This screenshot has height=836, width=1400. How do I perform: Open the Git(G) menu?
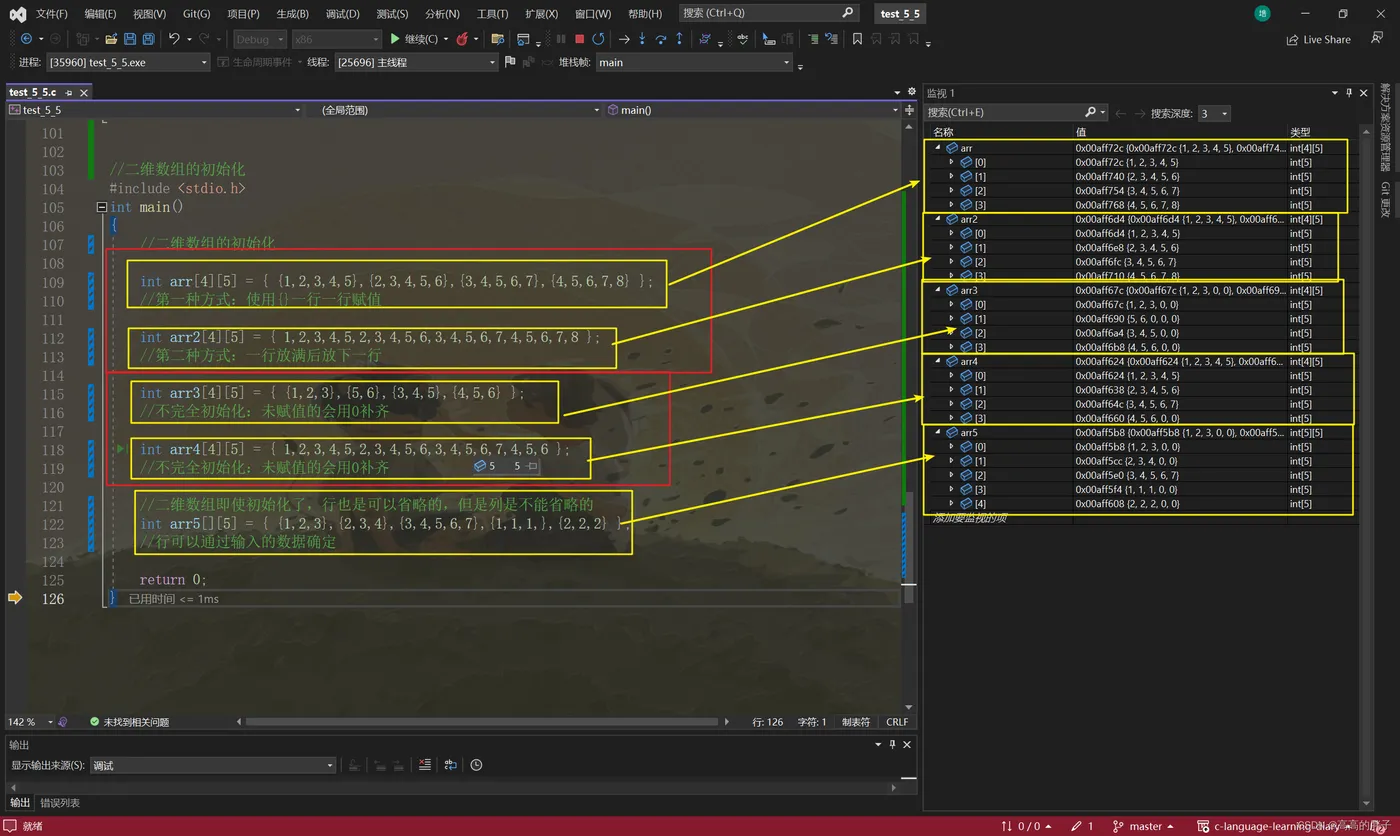tap(196, 14)
